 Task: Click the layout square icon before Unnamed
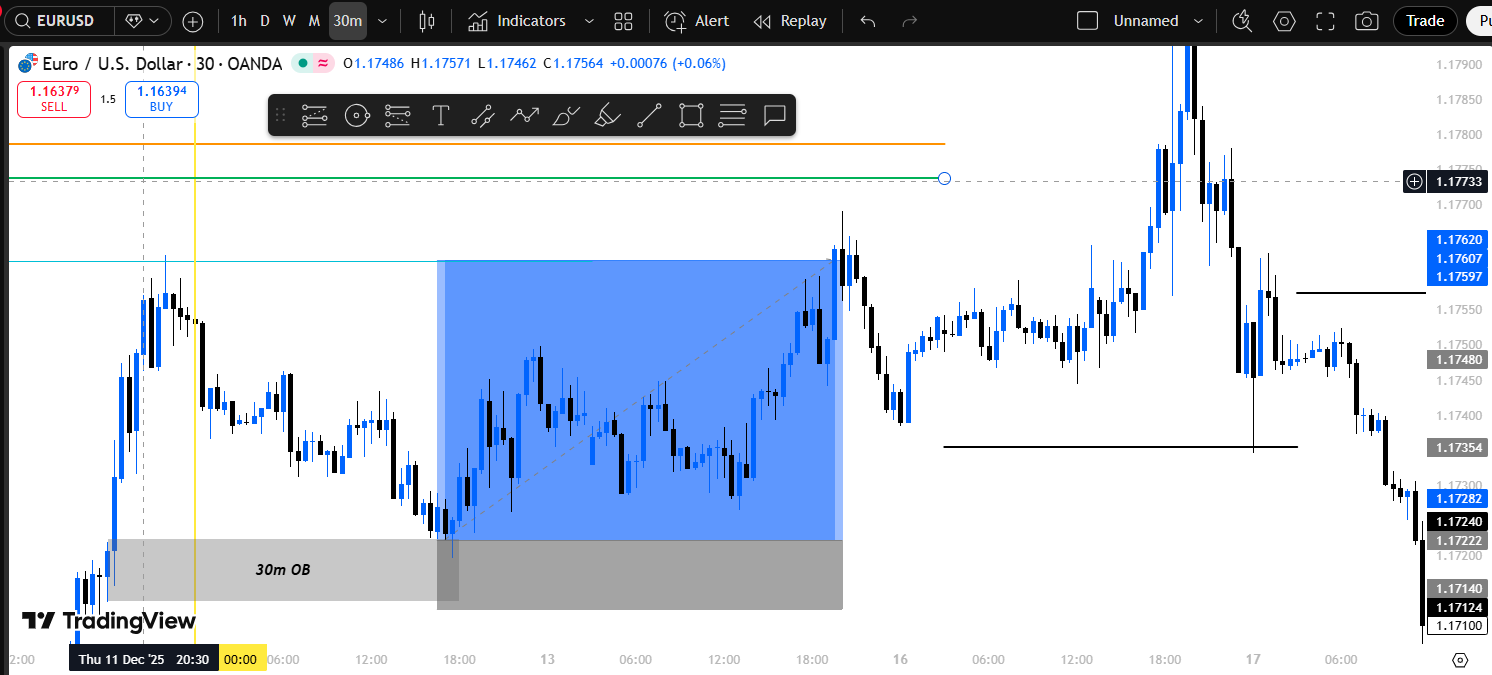(x=1087, y=21)
